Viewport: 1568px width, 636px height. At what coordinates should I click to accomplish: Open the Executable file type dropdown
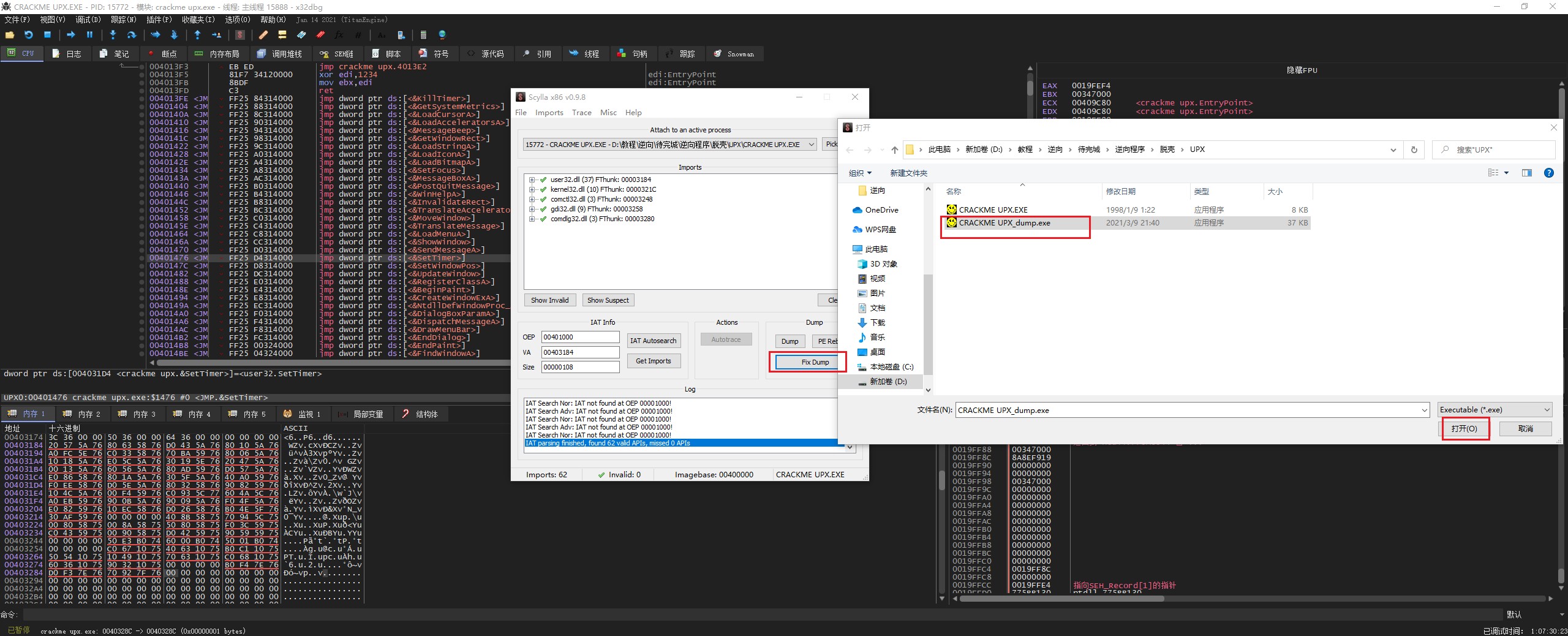pos(1494,410)
